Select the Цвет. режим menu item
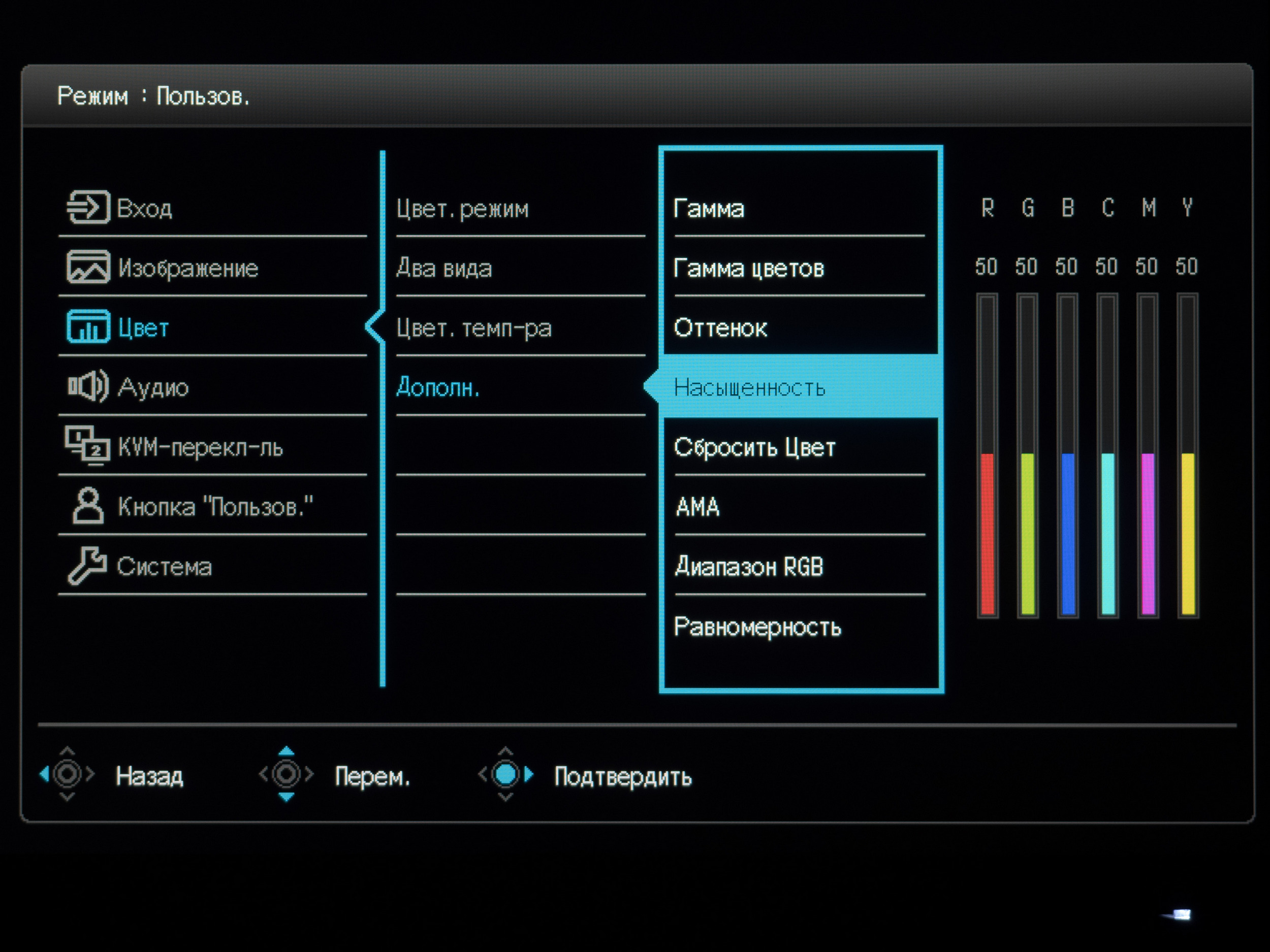 coord(462,210)
